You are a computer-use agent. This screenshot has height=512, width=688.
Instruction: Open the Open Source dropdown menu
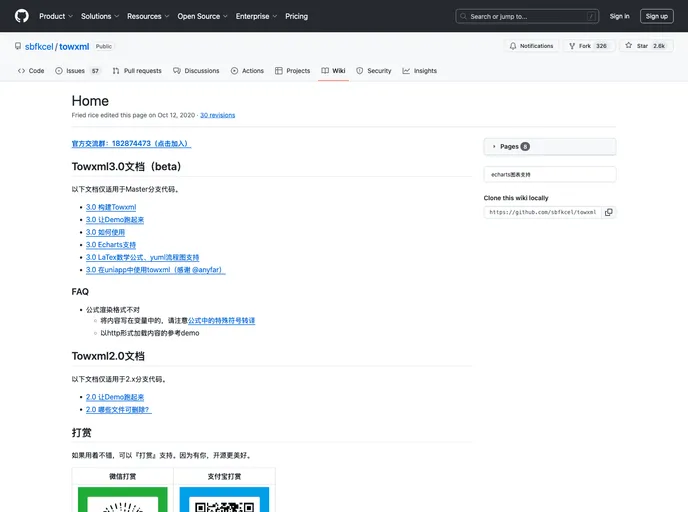point(202,16)
